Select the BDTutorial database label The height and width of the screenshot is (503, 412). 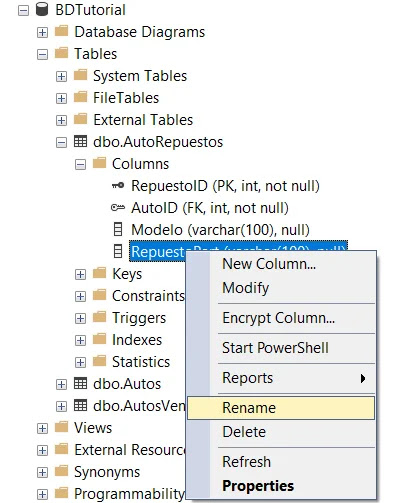tap(90, 10)
